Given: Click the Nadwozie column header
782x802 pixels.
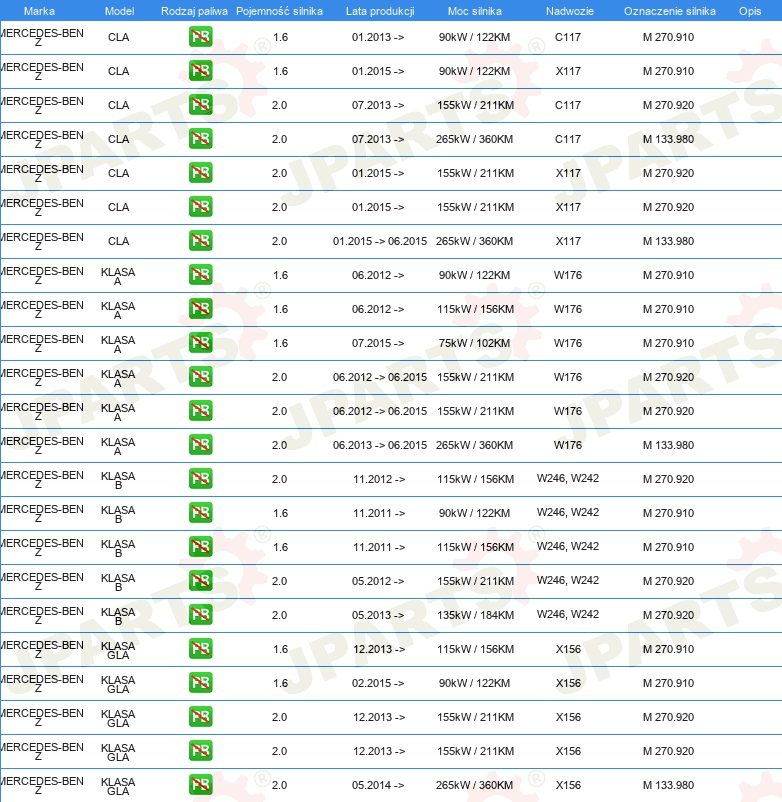Looking at the screenshot, I should coord(569,11).
